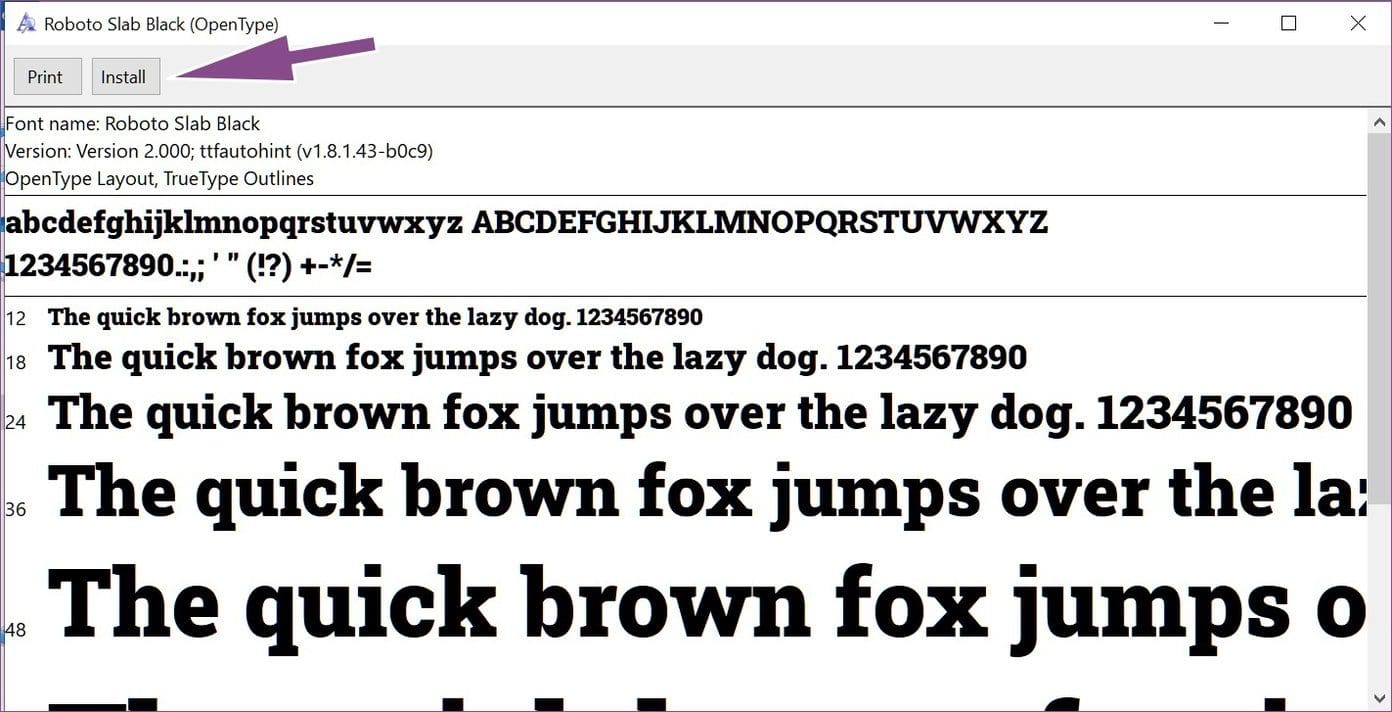1392x712 pixels.
Task: Click the scrollbar down arrow
Action: [x=1378, y=698]
